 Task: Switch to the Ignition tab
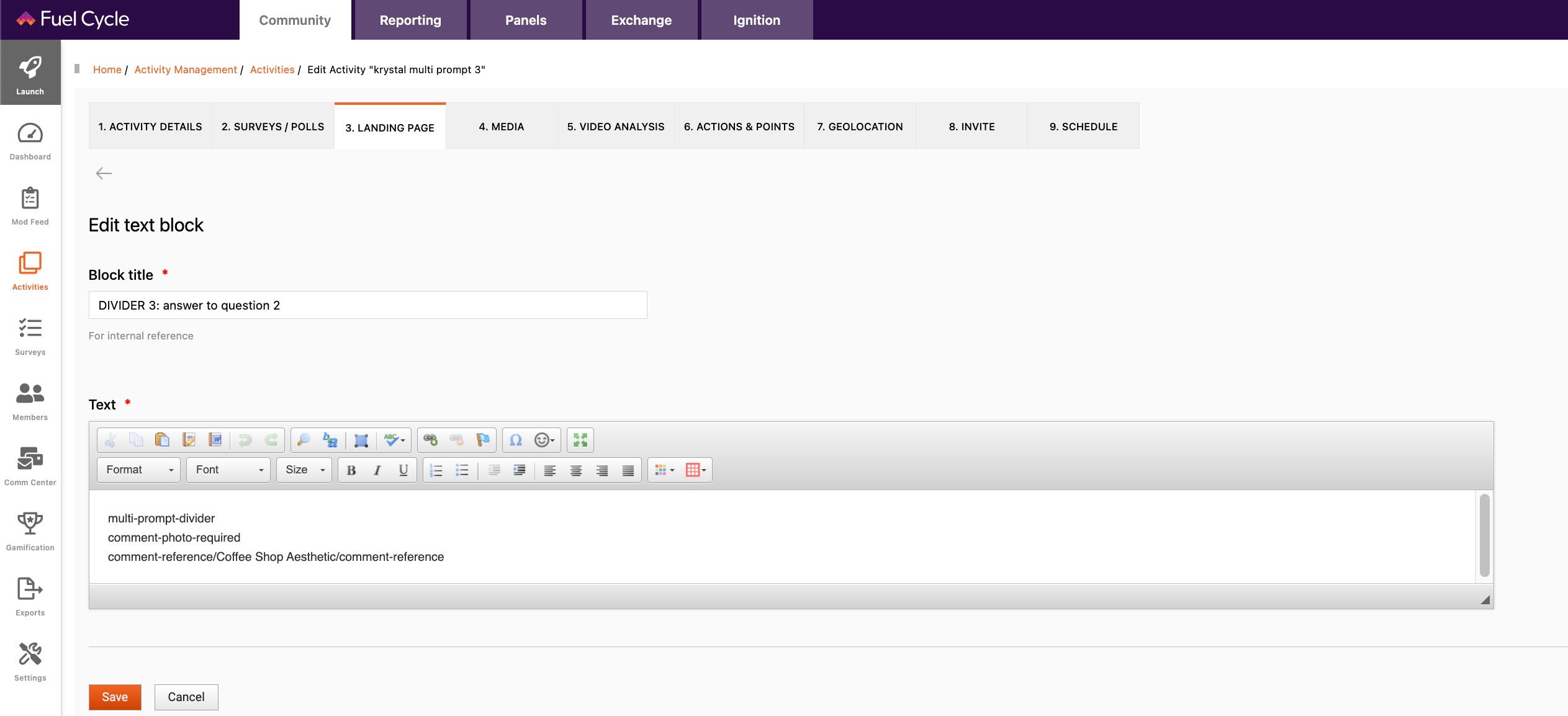[757, 20]
